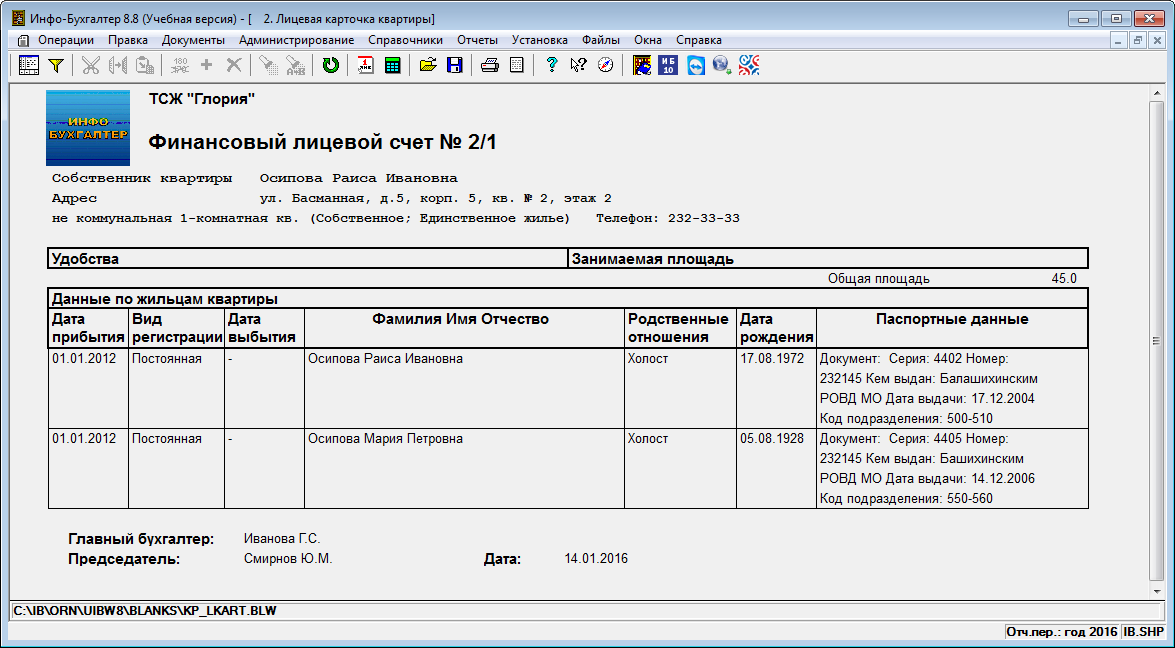Click the 'ТСЖ "Глория"' organization title

(x=202, y=99)
